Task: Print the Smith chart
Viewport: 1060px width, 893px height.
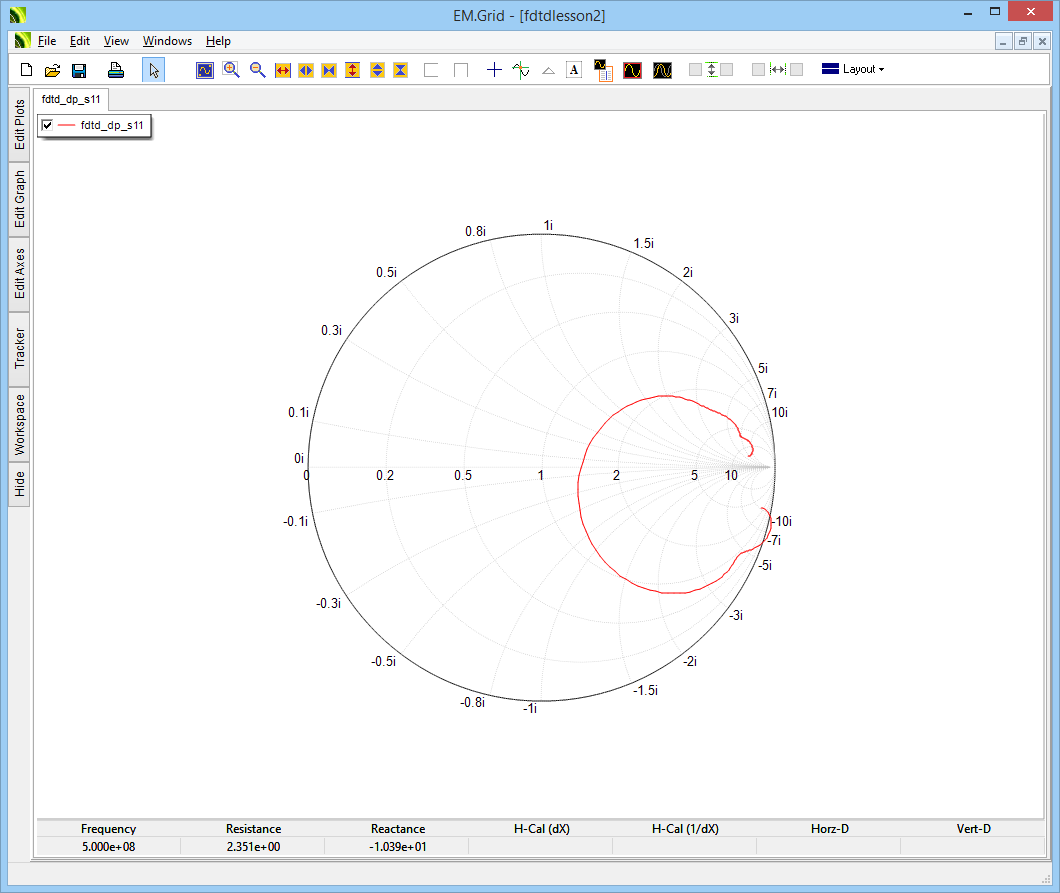Action: 116,70
